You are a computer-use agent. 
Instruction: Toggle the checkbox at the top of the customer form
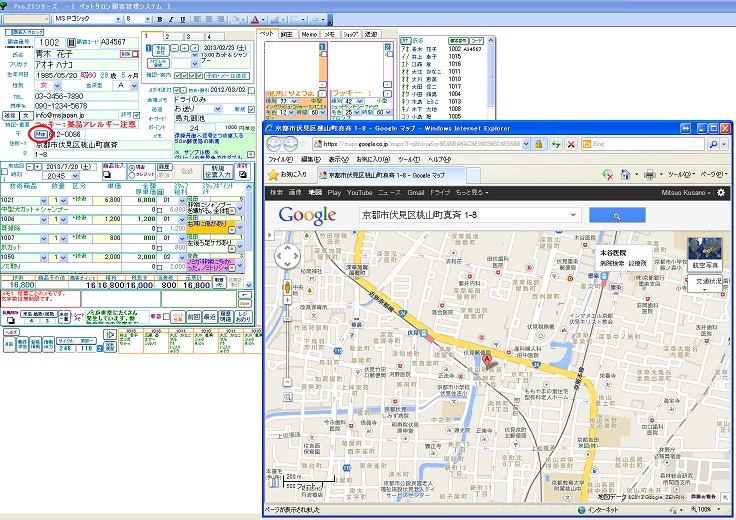coord(8,32)
